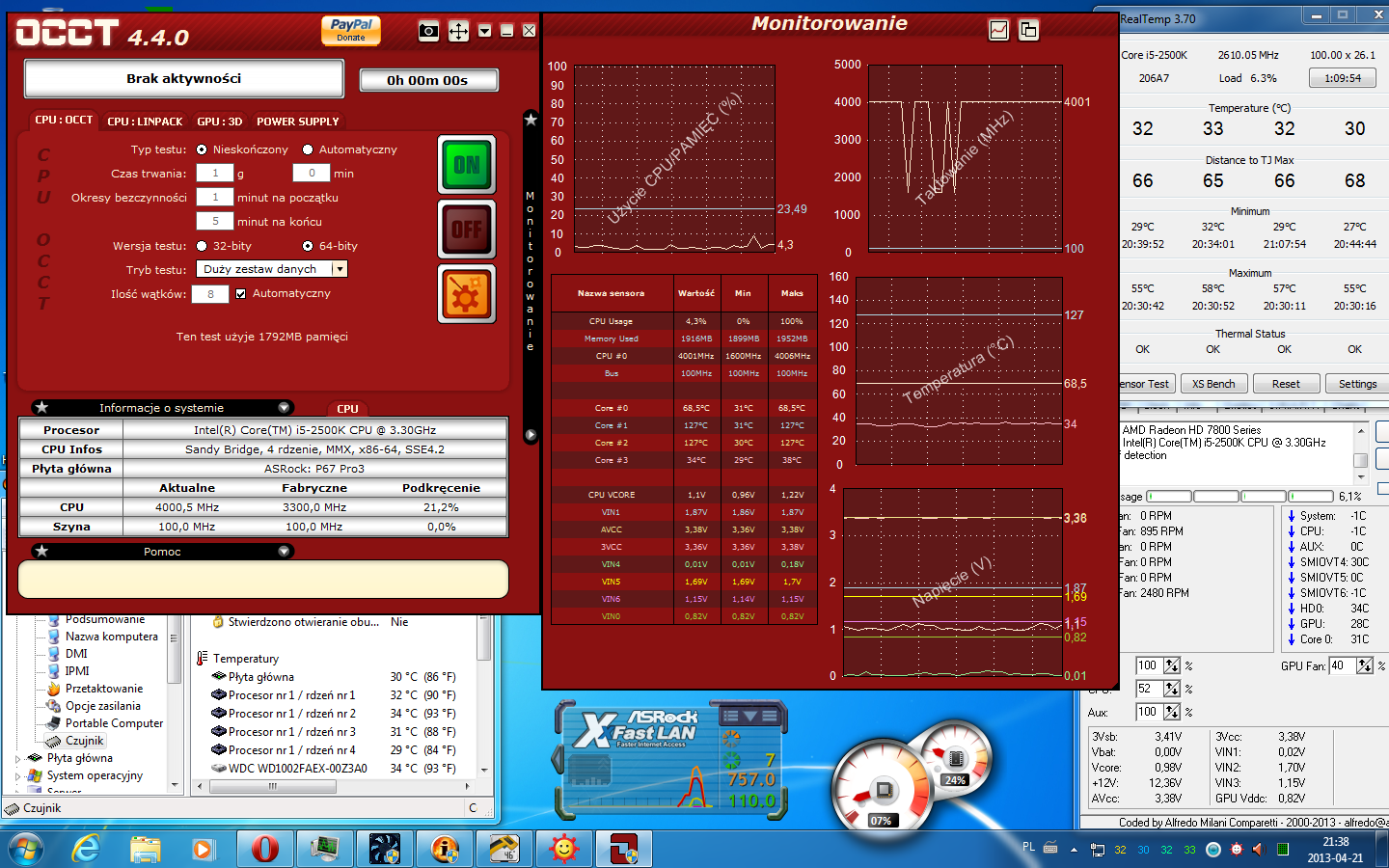Start the test with the green ON button

pos(467,165)
